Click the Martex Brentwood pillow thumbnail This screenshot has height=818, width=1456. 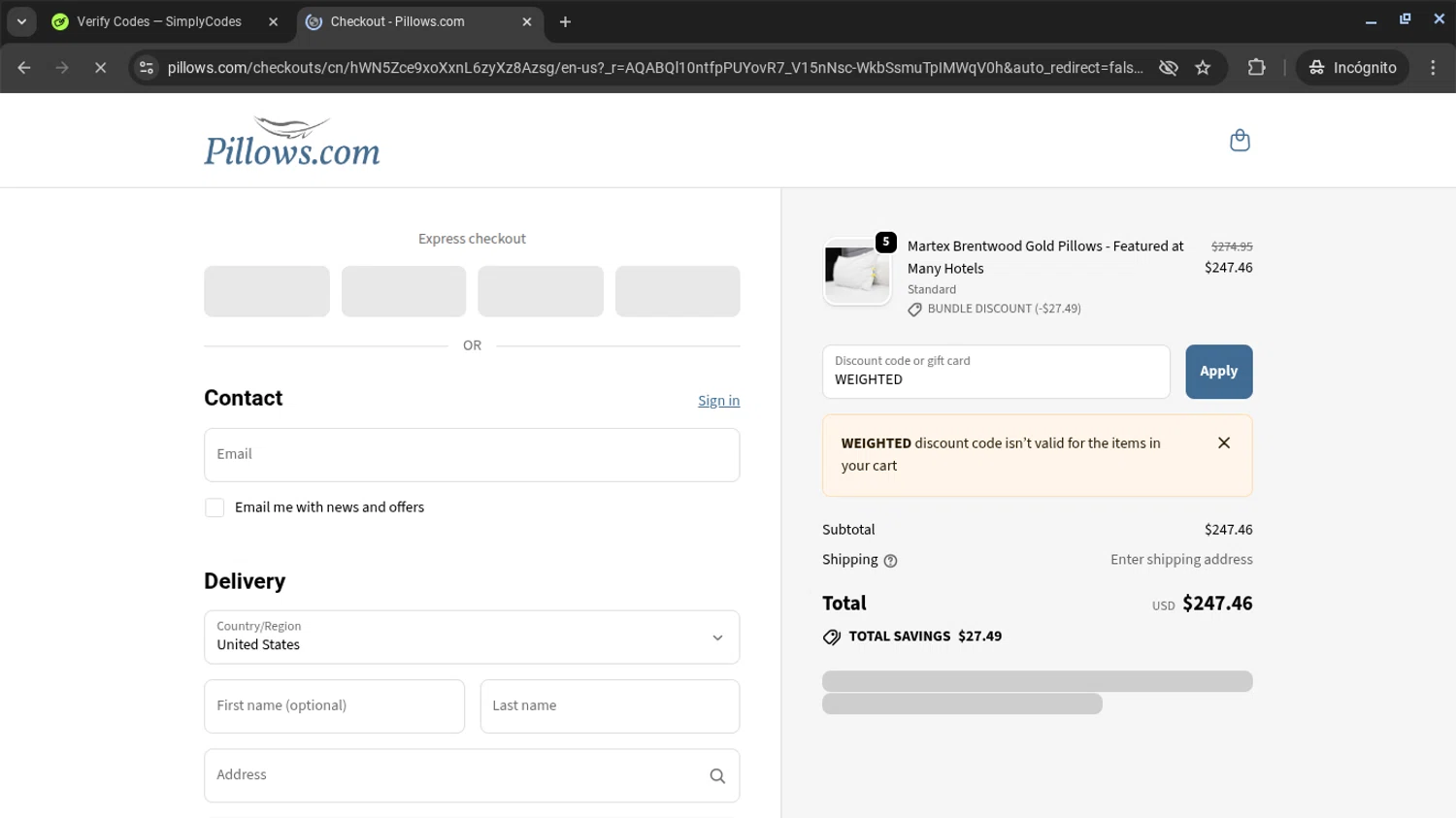point(857,272)
